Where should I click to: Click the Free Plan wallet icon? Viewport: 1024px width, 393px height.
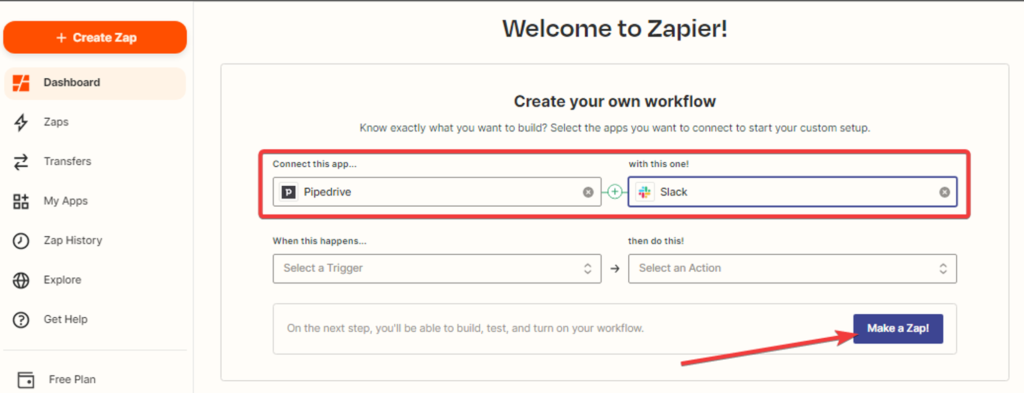[x=26, y=379]
